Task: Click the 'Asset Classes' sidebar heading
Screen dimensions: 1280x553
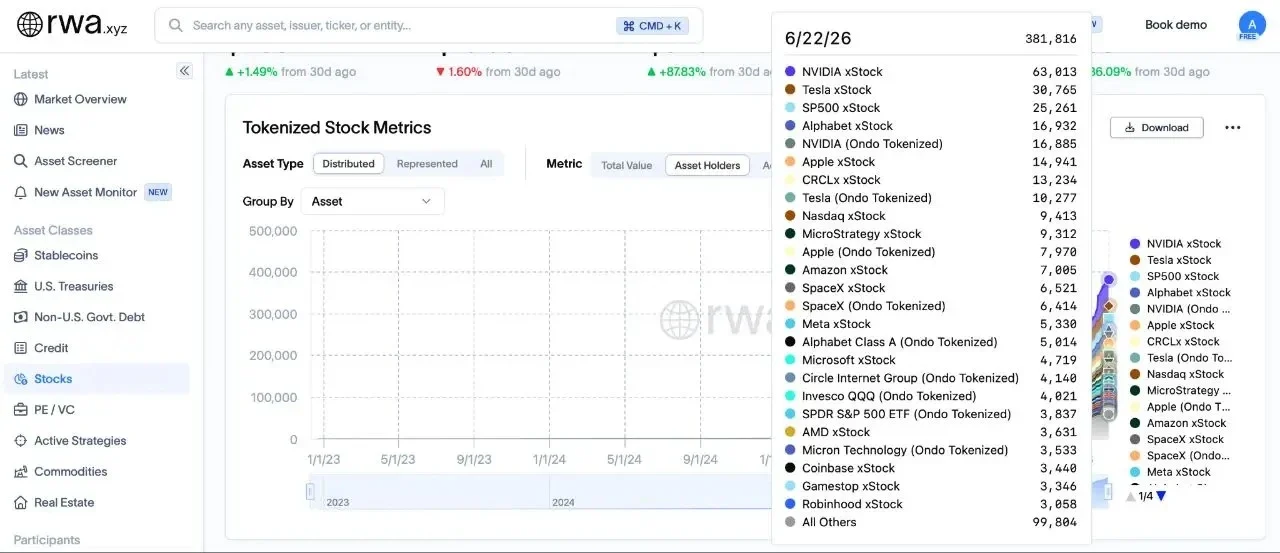Action: [x=54, y=230]
